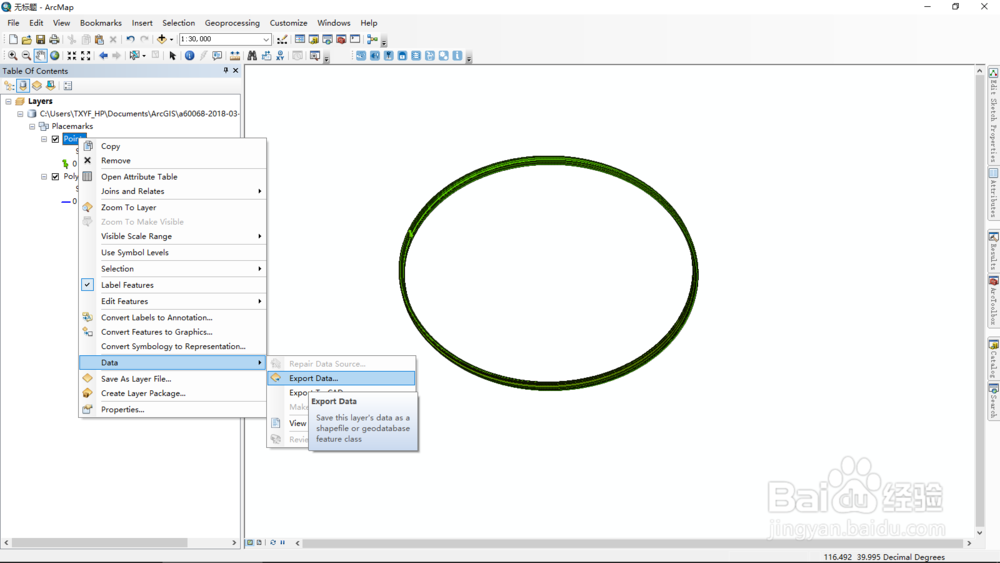Collapse the Placemarks group node
The height and width of the screenshot is (563, 1000).
click(32, 126)
